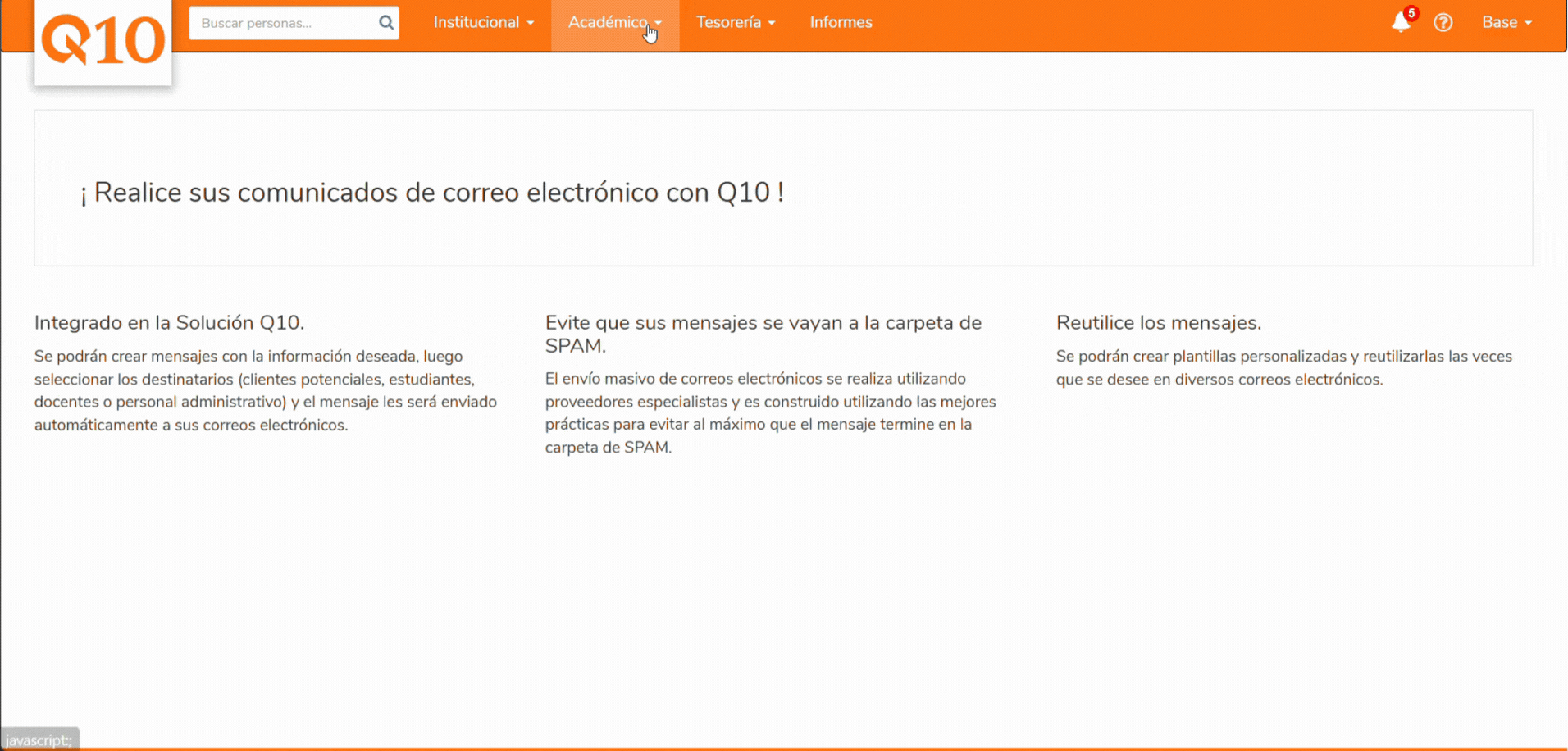Click the paragraph starting 'El envío masivo de correos'
1568x751 pixels.
click(x=771, y=413)
